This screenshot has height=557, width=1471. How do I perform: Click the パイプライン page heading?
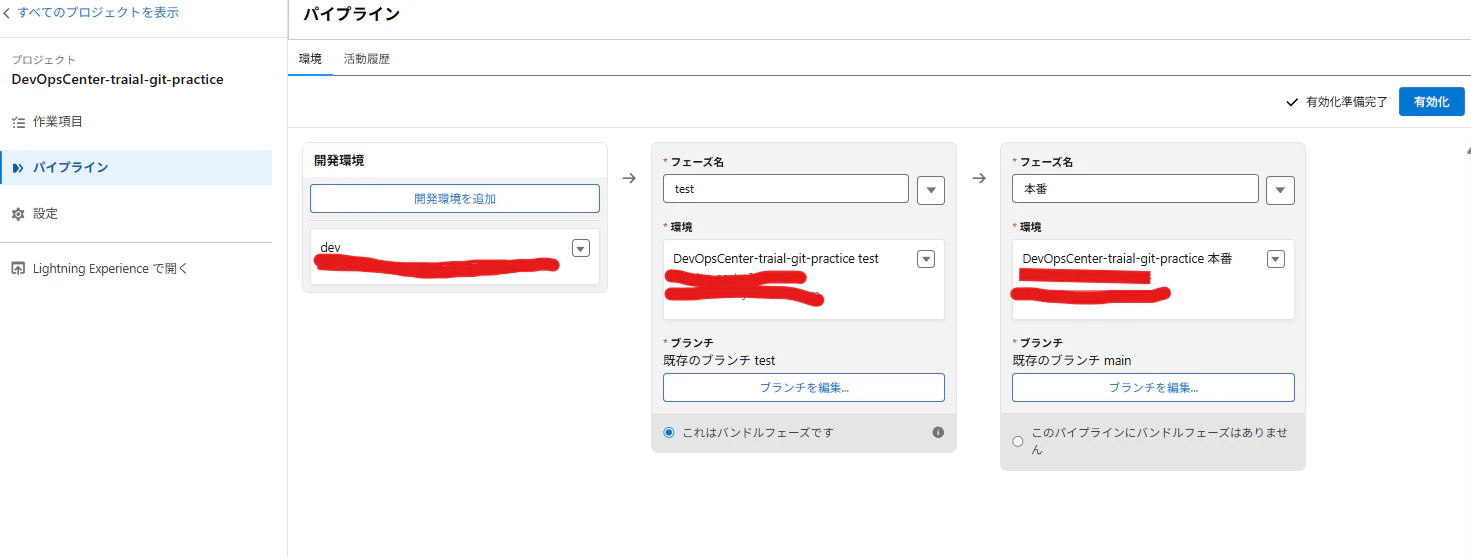coord(351,14)
